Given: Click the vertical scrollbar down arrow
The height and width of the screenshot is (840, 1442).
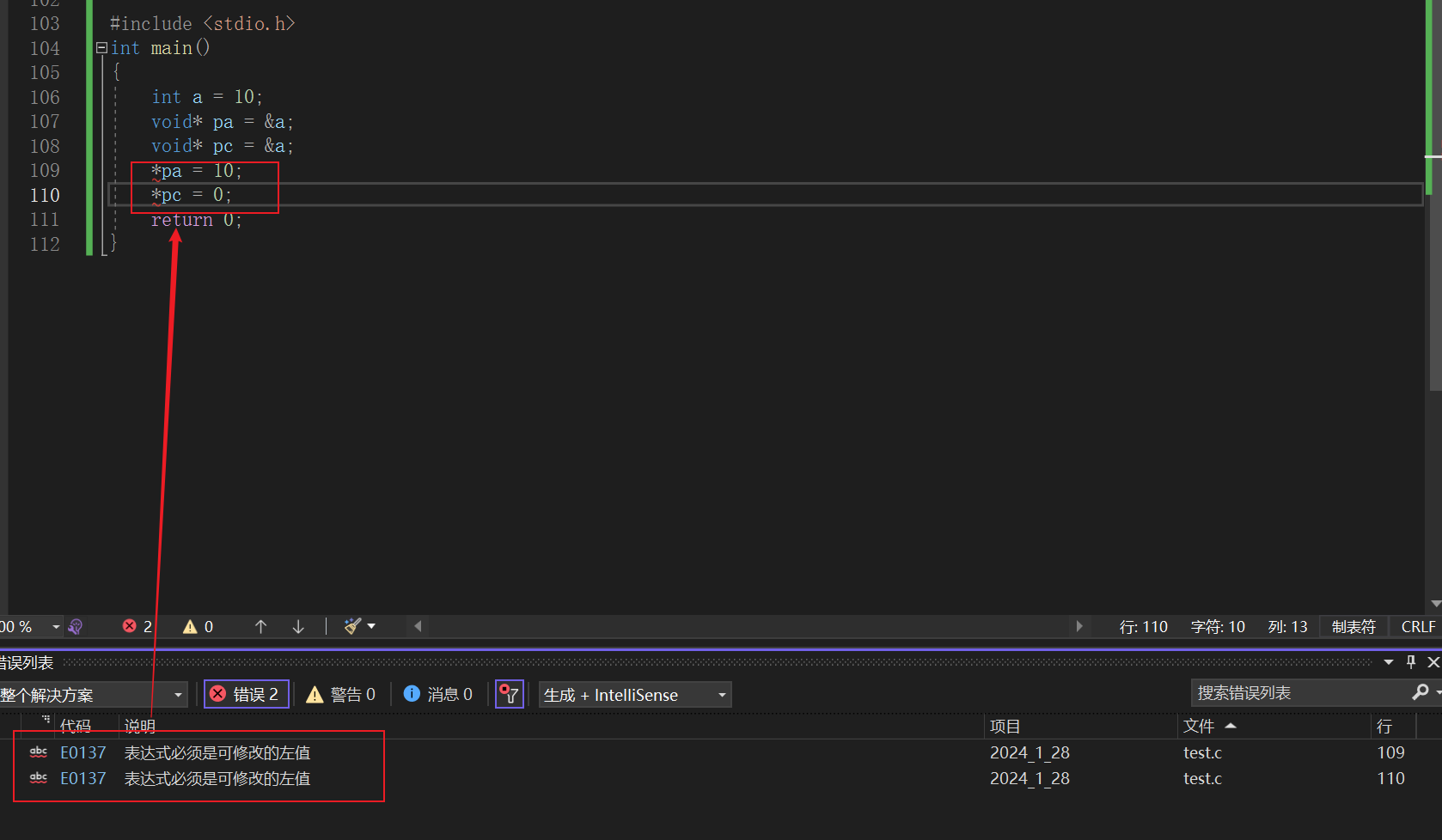Looking at the screenshot, I should point(1435,604).
